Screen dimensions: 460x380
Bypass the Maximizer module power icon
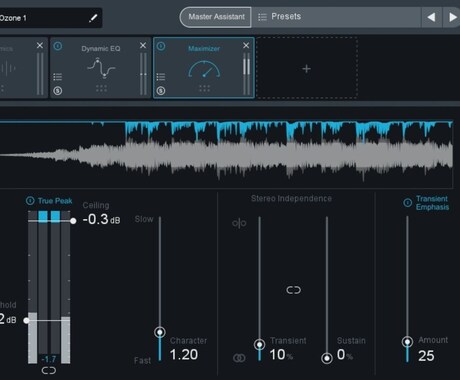click(x=161, y=46)
